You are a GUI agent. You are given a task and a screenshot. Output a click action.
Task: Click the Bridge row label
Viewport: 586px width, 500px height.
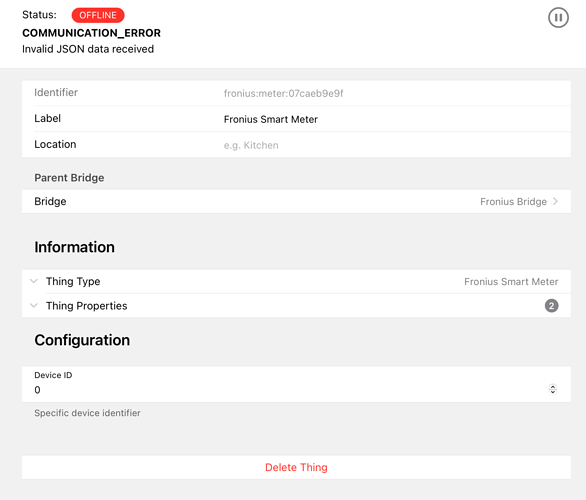(x=50, y=201)
